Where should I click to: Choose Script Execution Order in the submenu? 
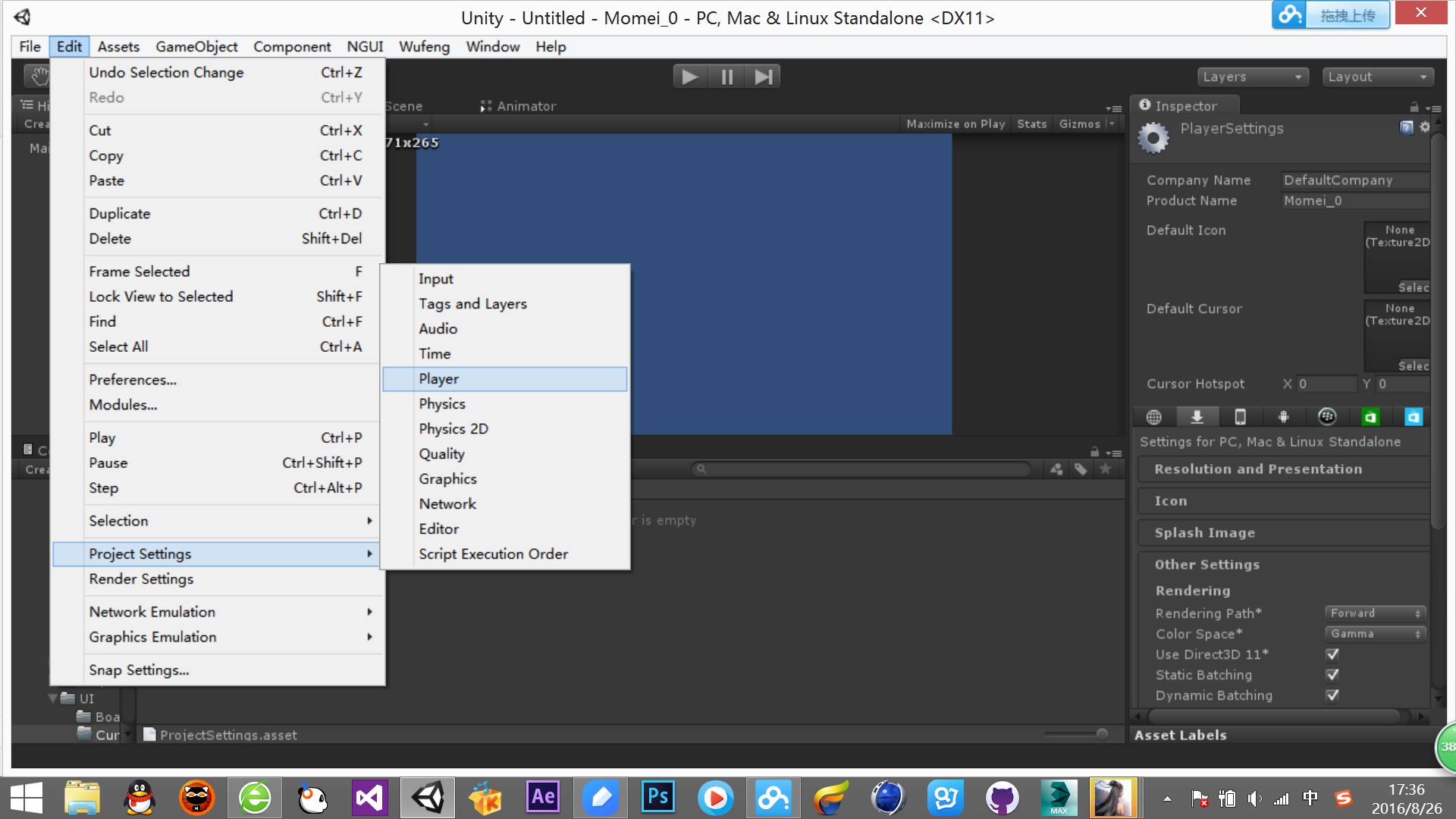[504, 554]
